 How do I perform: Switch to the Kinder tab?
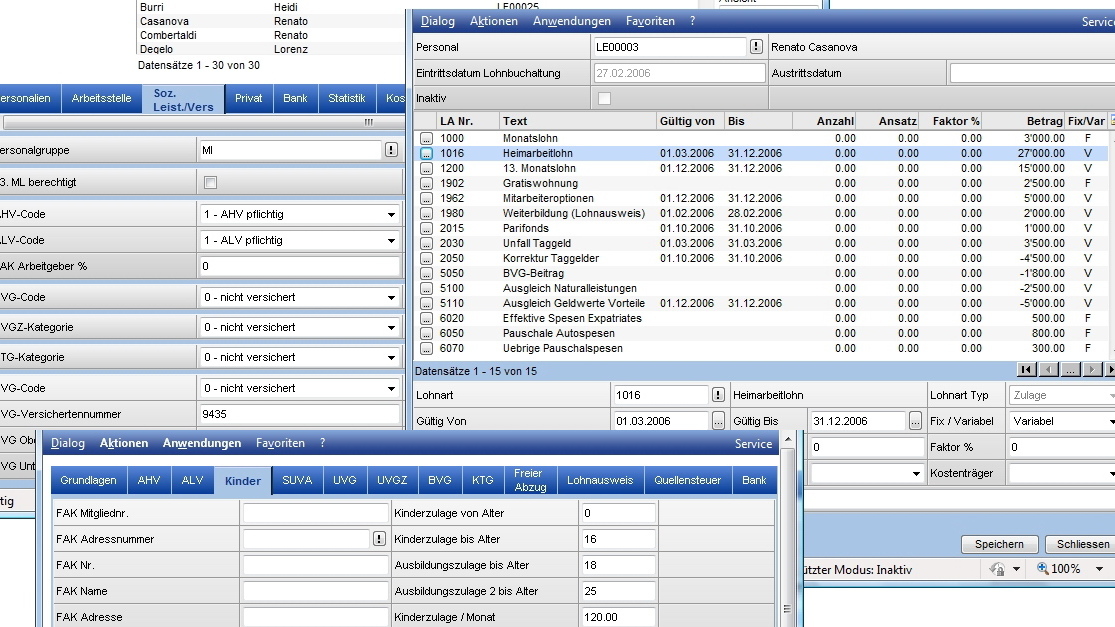pyautogui.click(x=242, y=481)
